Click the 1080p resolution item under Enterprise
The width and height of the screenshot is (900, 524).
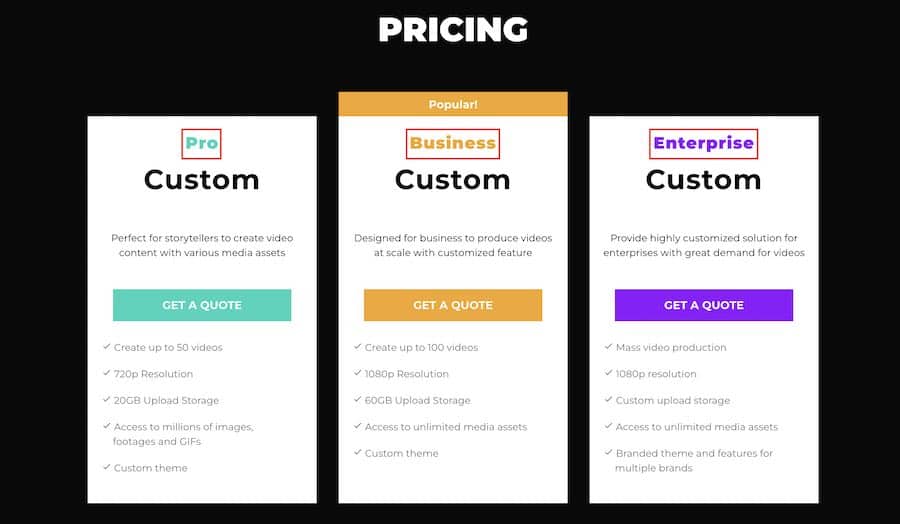[656, 374]
